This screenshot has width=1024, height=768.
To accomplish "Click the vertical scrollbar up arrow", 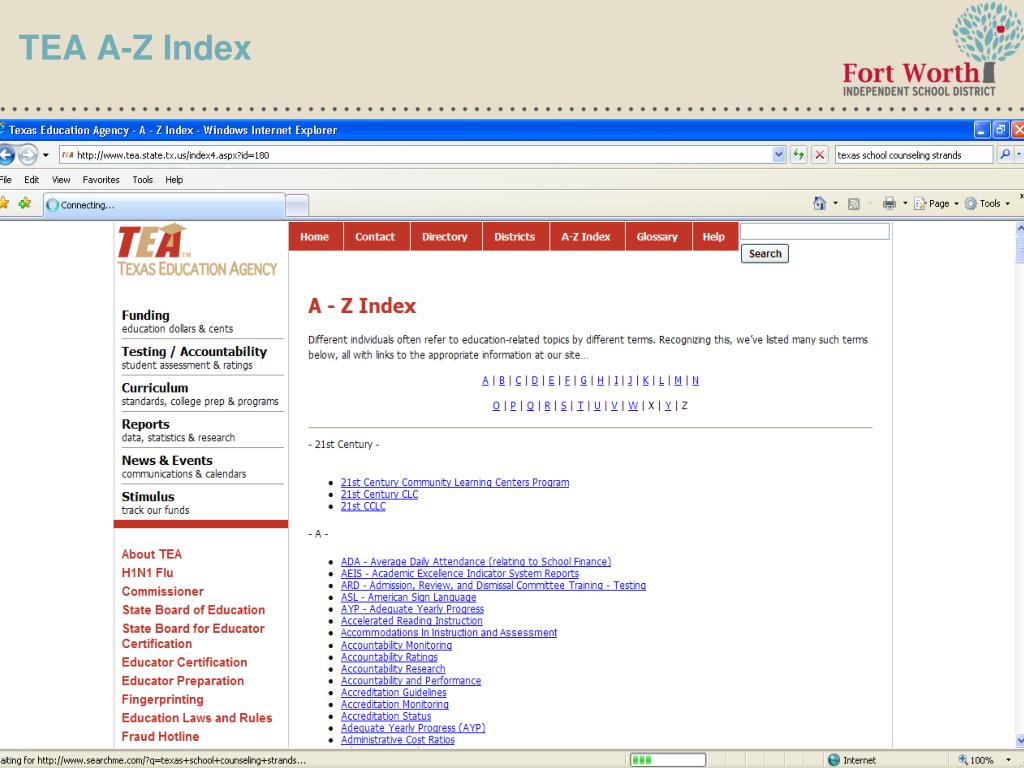I will pyautogui.click(x=1020, y=229).
